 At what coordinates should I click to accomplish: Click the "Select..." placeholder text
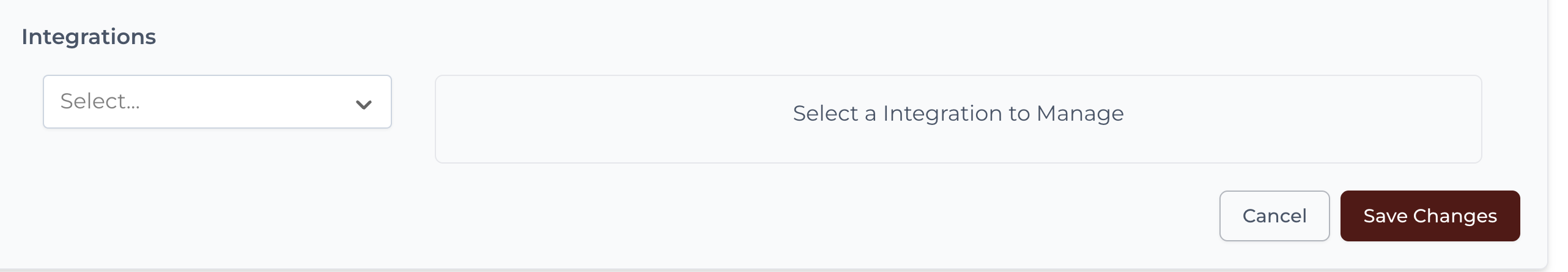click(100, 101)
